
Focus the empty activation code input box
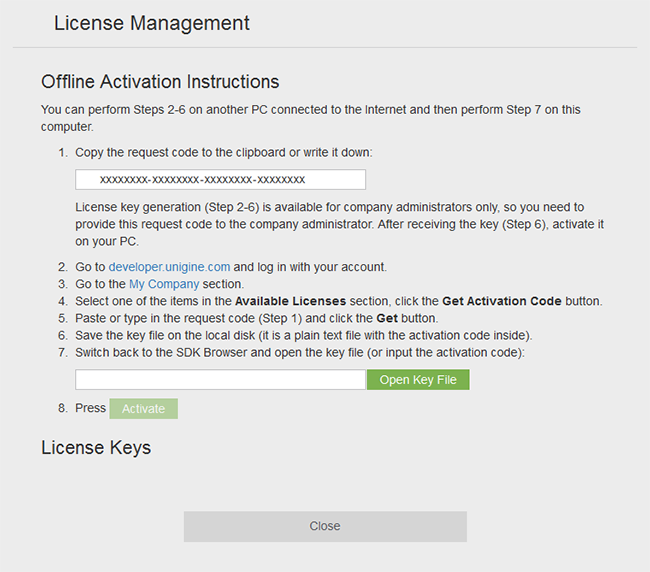click(x=220, y=380)
